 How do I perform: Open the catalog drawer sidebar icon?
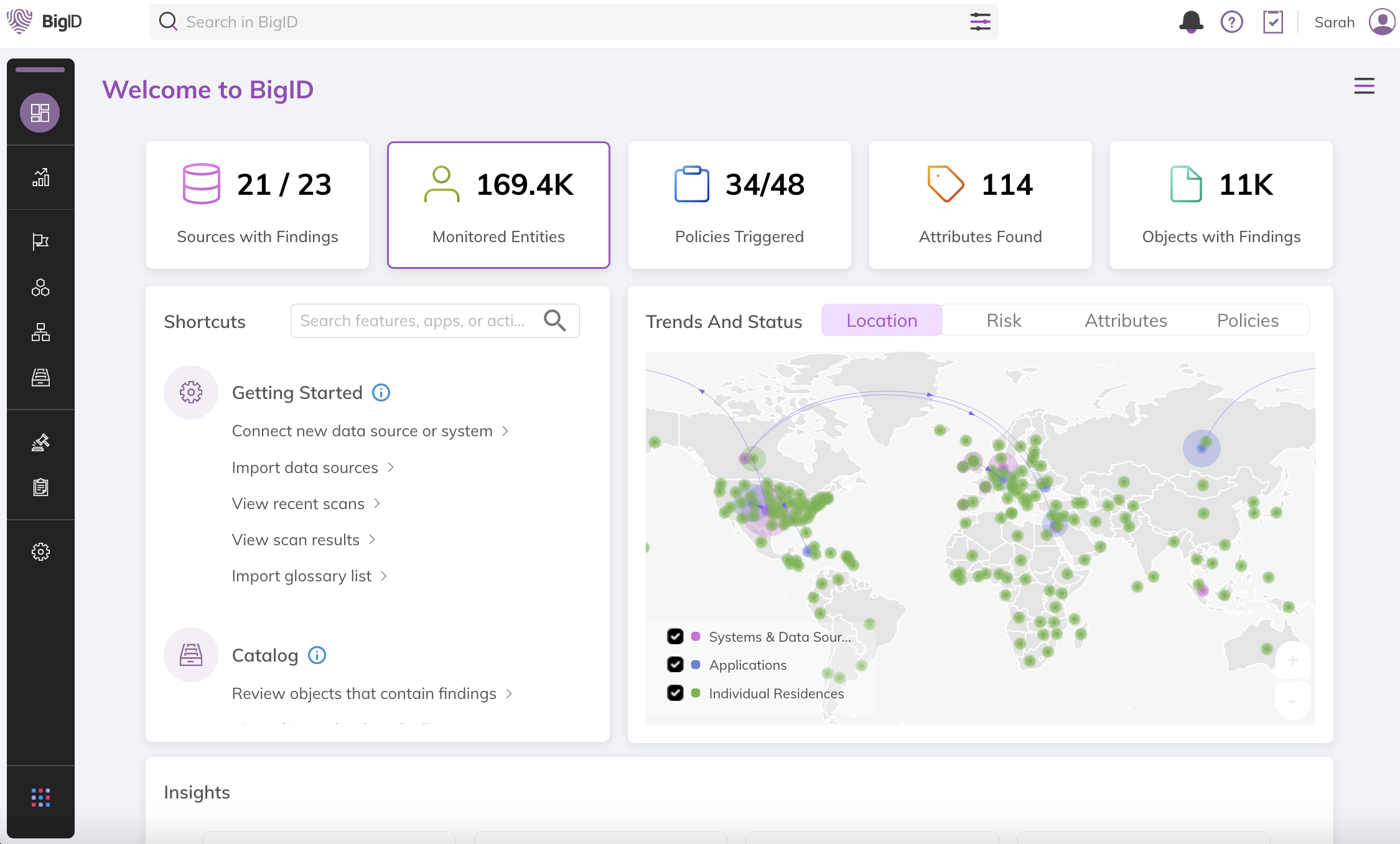(x=40, y=377)
